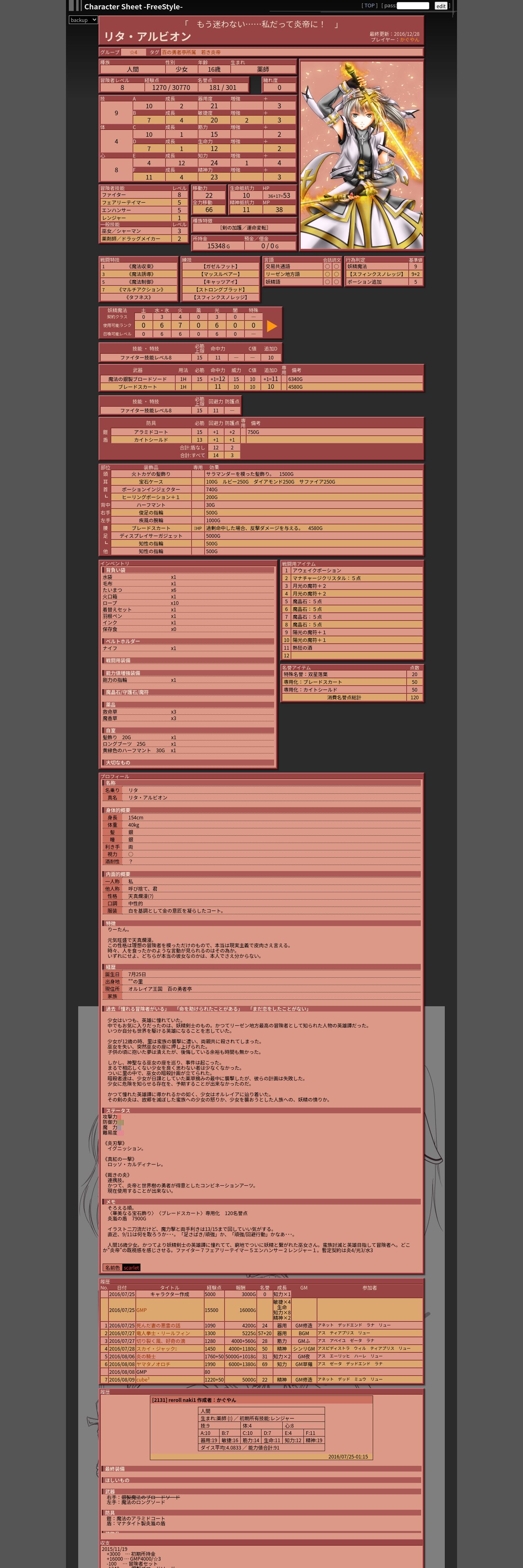The image size is (523, 1568).
Task: Open history entry 切り裂く風、好奇の滴
Action: click(x=161, y=1341)
